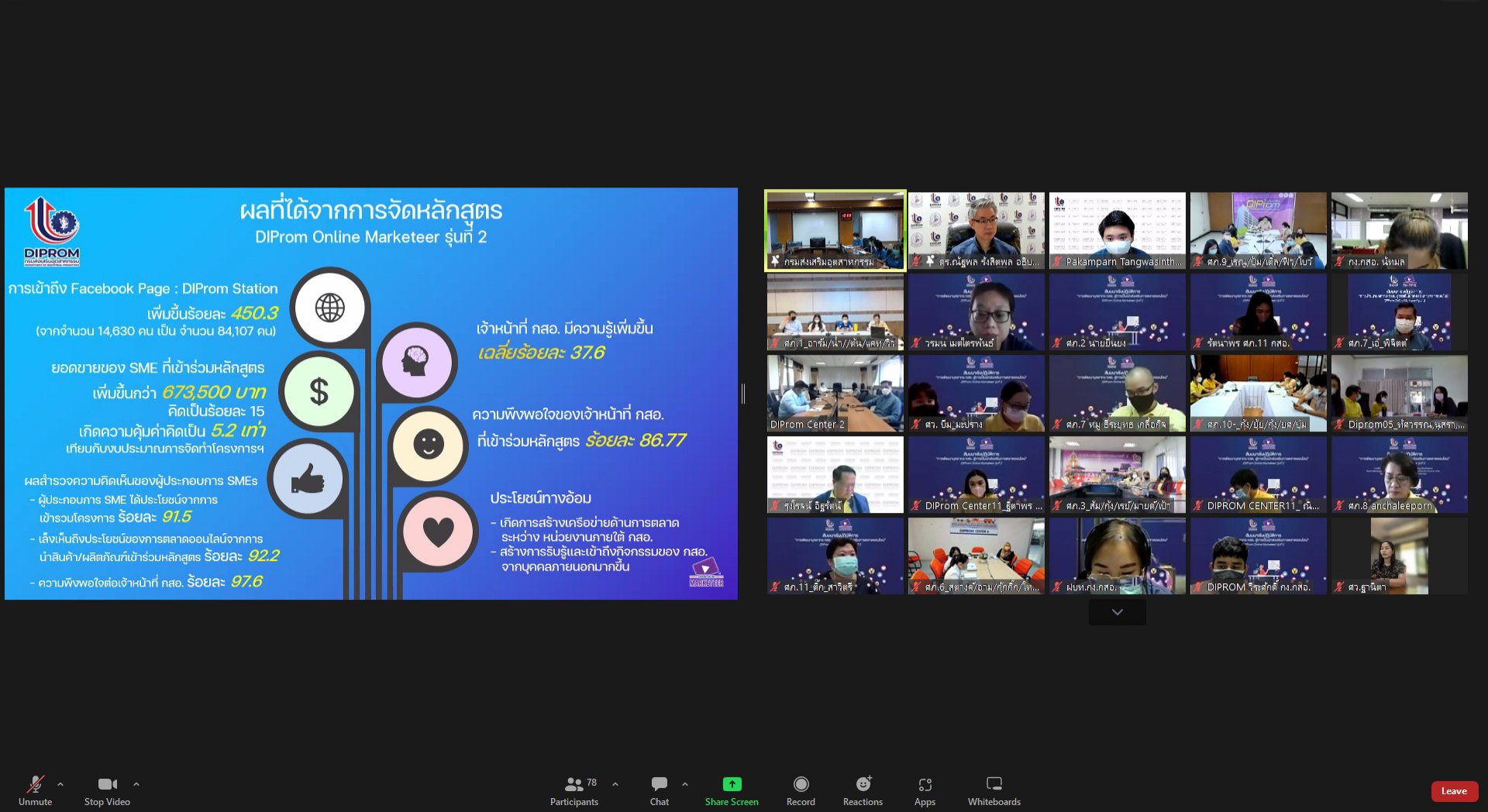Image resolution: width=1488 pixels, height=812 pixels.
Task: Select ศภ.8 anchaleeporn video tile
Action: (x=1399, y=475)
